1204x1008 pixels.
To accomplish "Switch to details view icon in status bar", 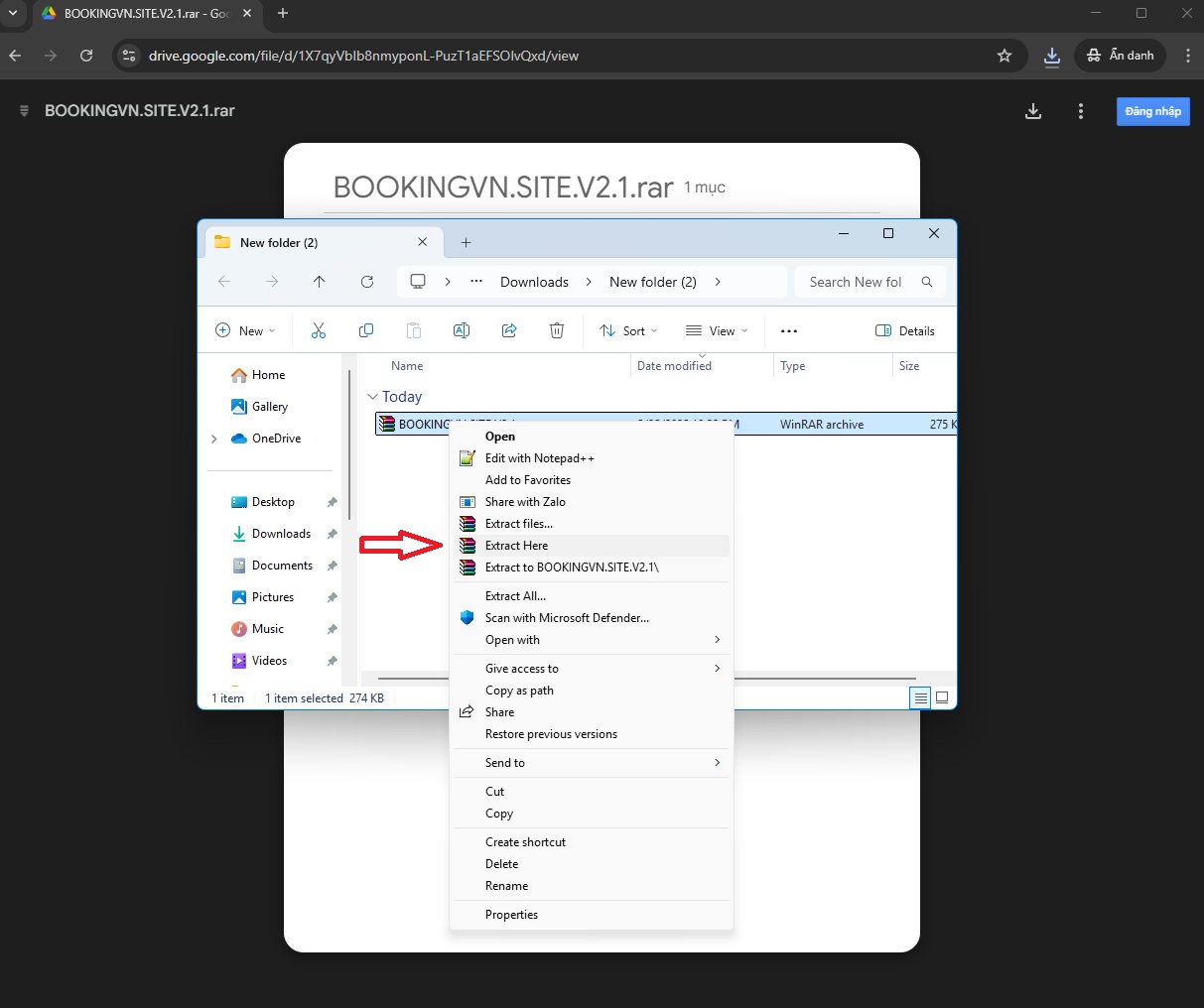I will click(921, 698).
